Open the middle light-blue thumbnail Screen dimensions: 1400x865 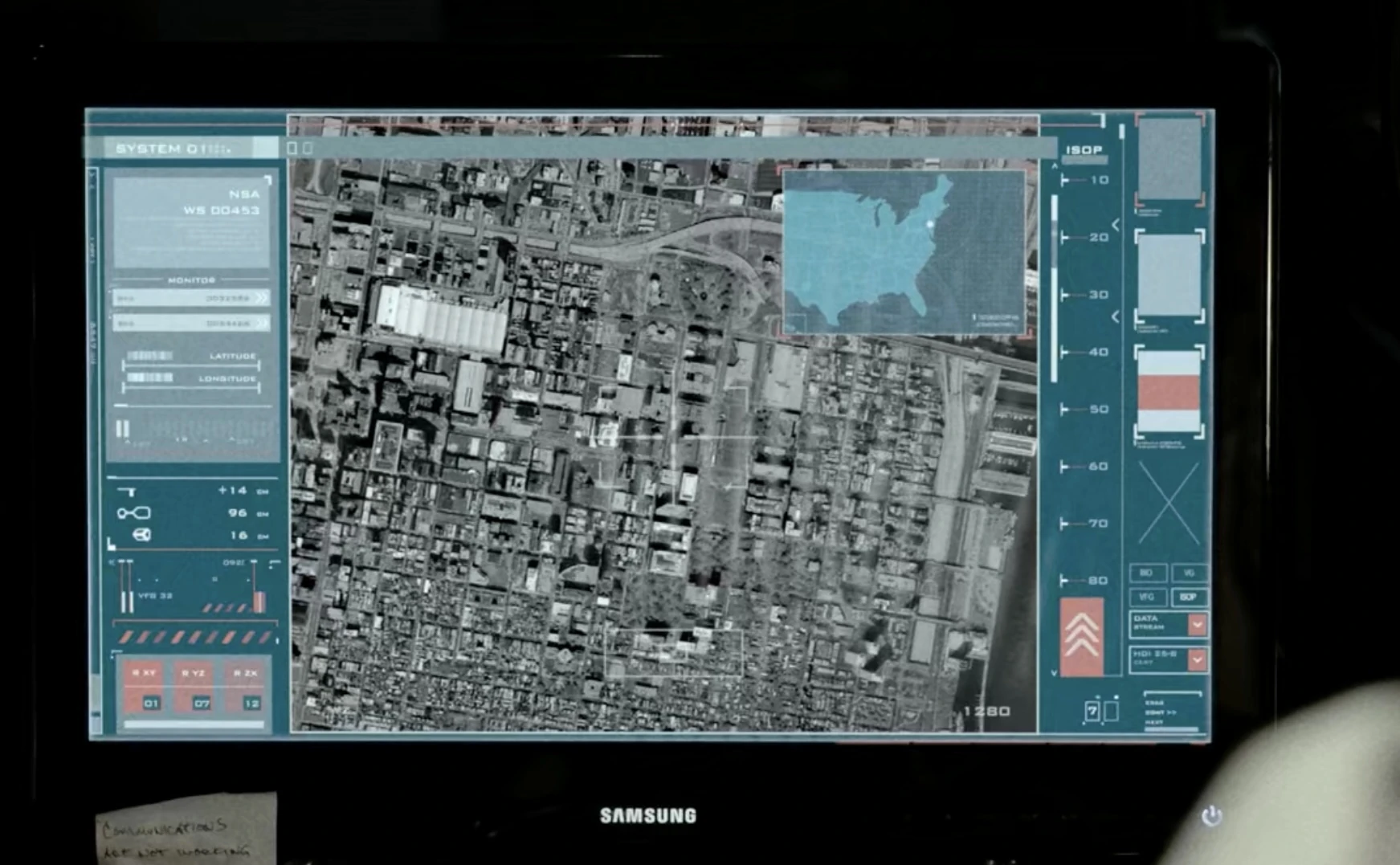tap(1169, 275)
